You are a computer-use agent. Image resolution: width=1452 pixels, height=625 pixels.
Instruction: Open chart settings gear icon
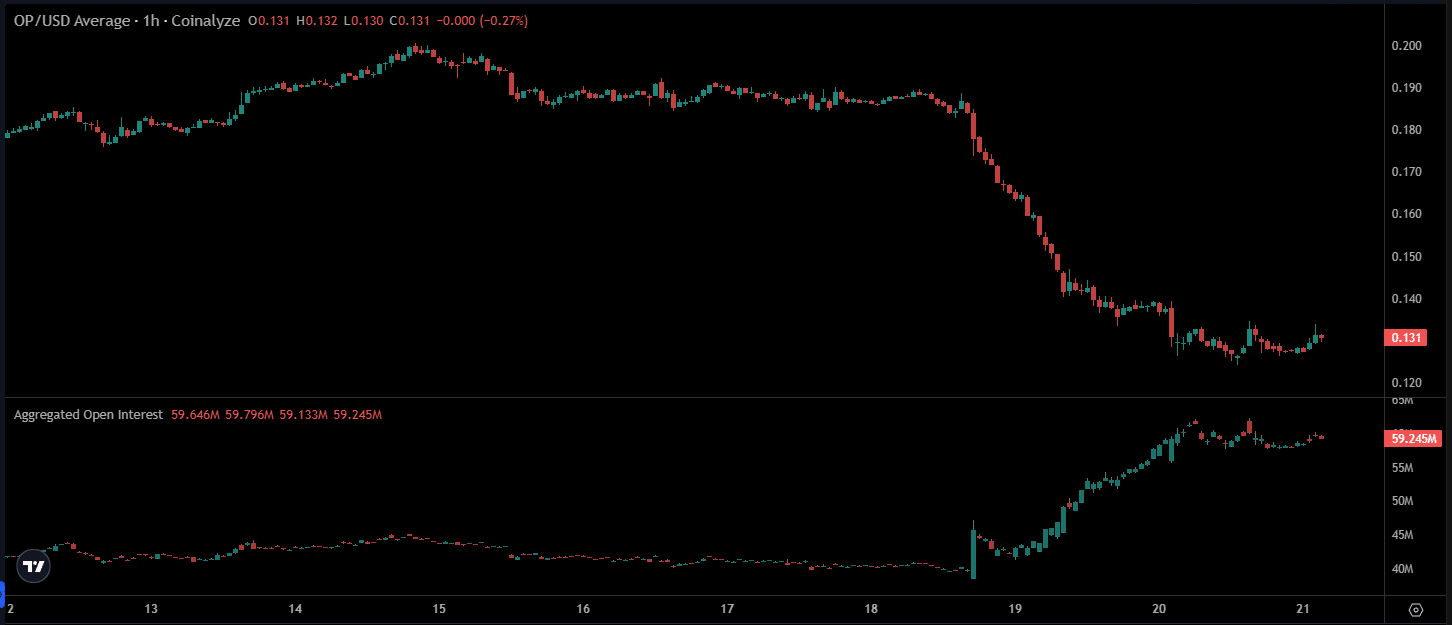1416,609
